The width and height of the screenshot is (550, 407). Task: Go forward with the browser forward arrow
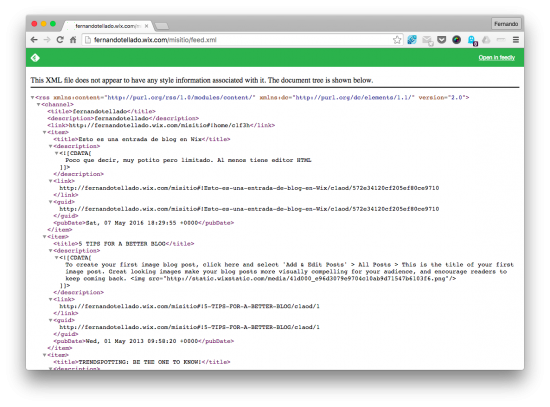[x=47, y=40]
